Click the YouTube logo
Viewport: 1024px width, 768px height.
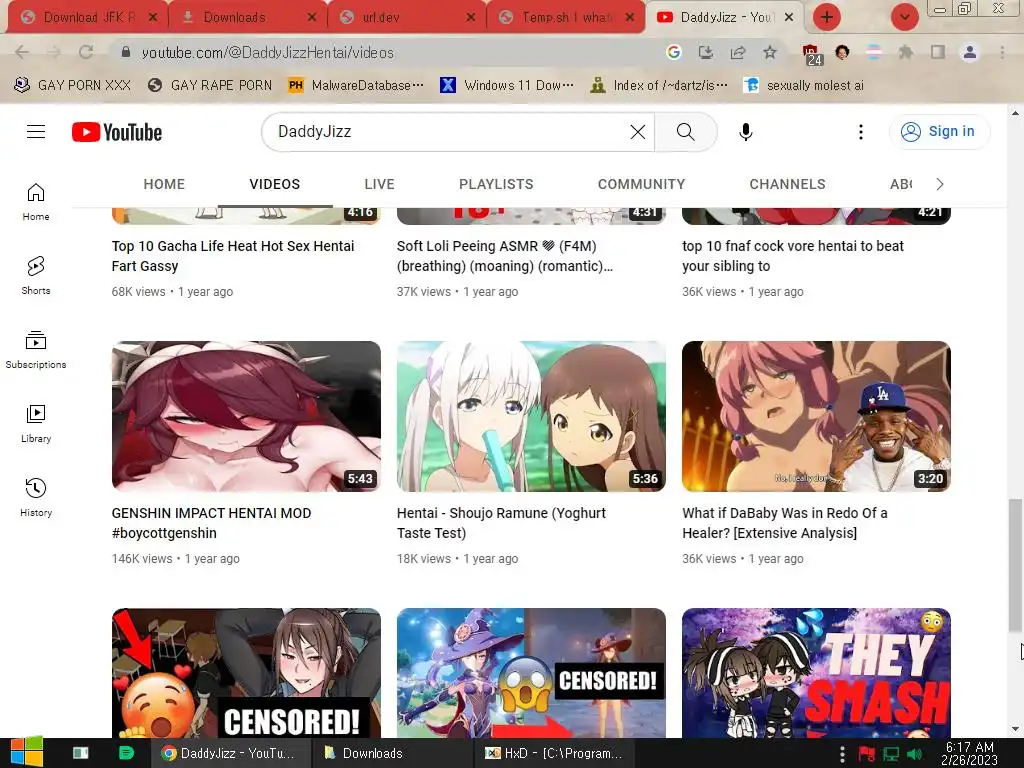117,132
